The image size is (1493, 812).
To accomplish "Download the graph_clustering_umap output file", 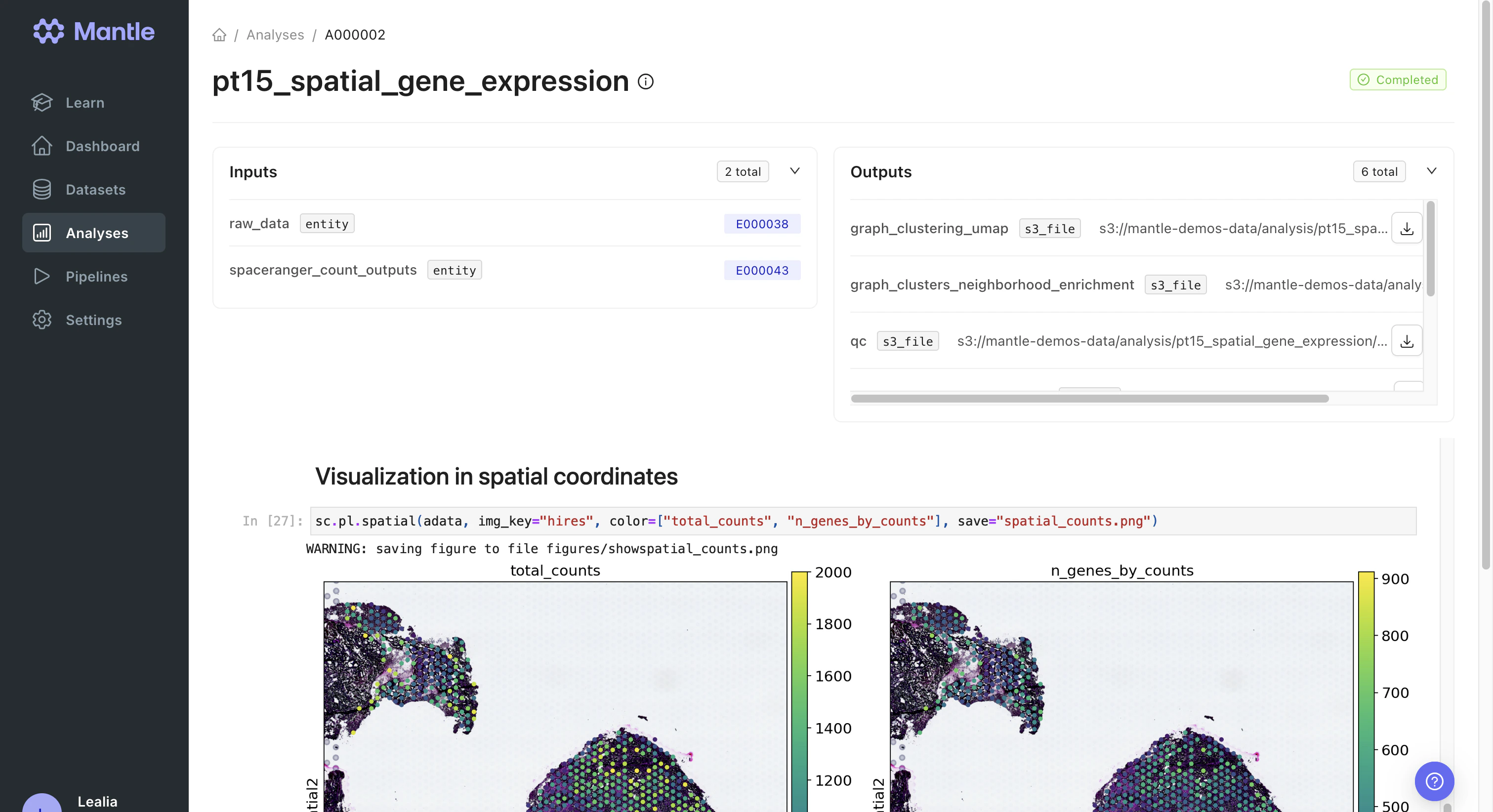I will pyautogui.click(x=1406, y=228).
